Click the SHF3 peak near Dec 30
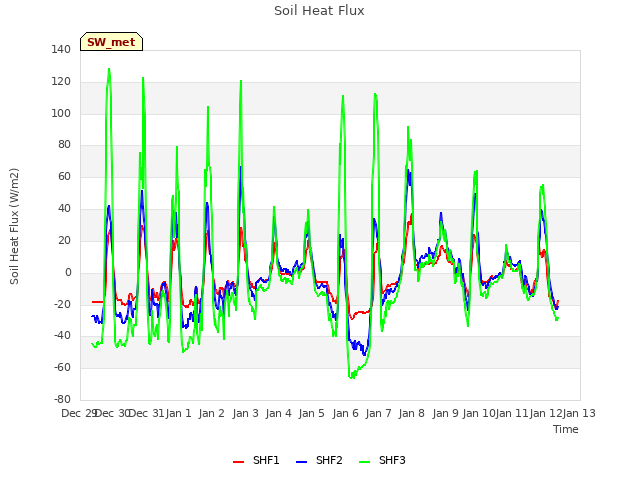The height and width of the screenshot is (480, 640). pyautogui.click(x=109, y=69)
